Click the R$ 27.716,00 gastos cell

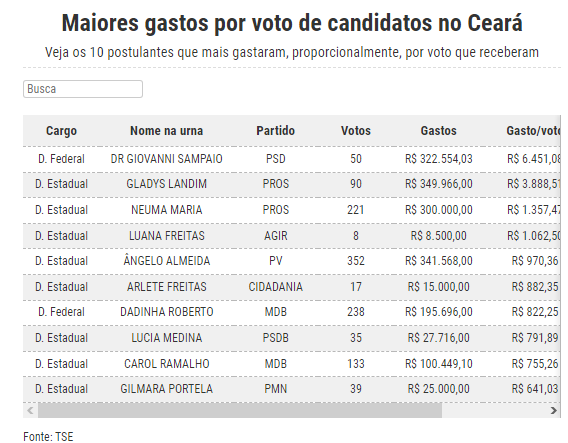(438, 338)
